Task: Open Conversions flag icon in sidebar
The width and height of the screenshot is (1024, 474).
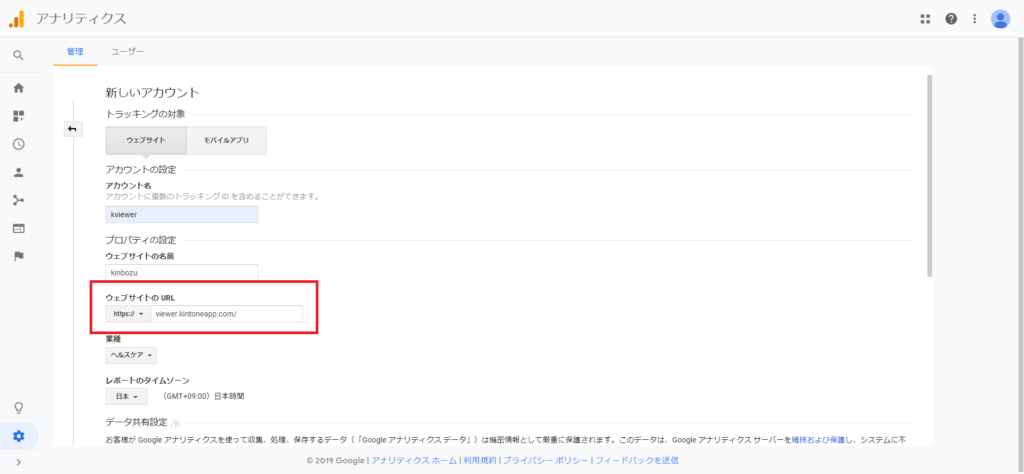Action: point(18,257)
